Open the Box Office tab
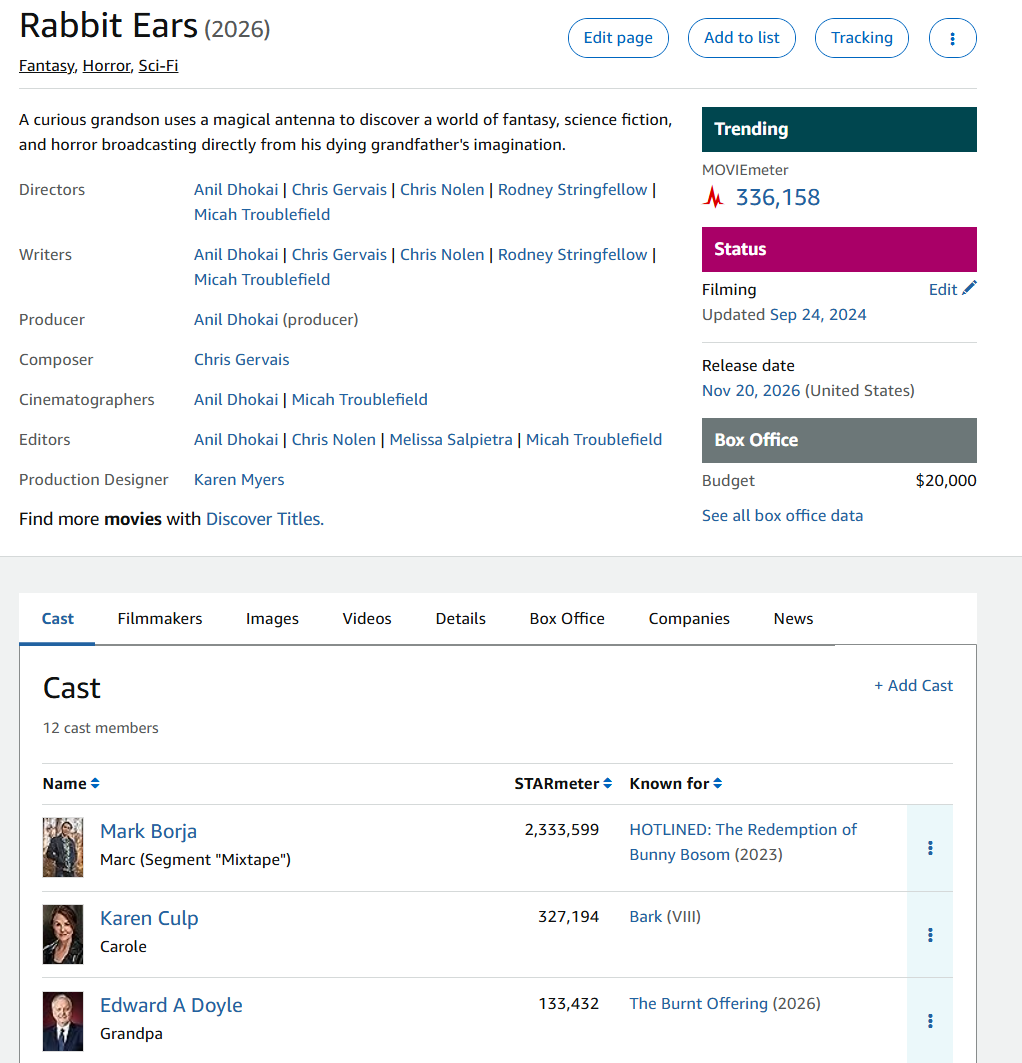This screenshot has width=1022, height=1063. (567, 619)
